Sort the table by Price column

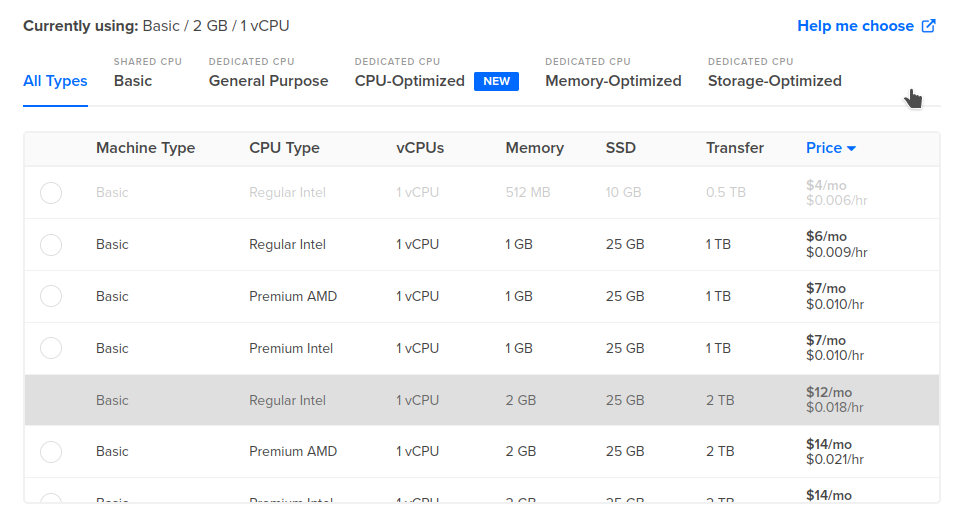pos(824,148)
